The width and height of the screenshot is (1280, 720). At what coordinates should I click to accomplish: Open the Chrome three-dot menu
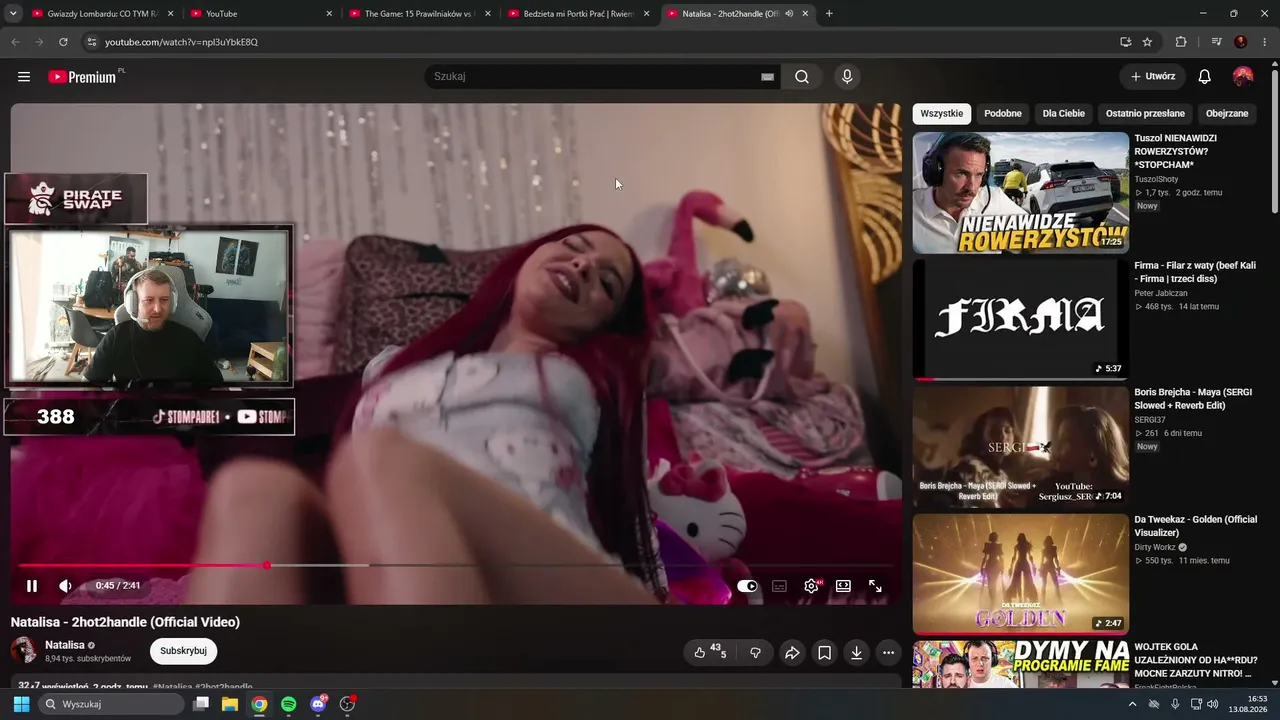(1265, 42)
